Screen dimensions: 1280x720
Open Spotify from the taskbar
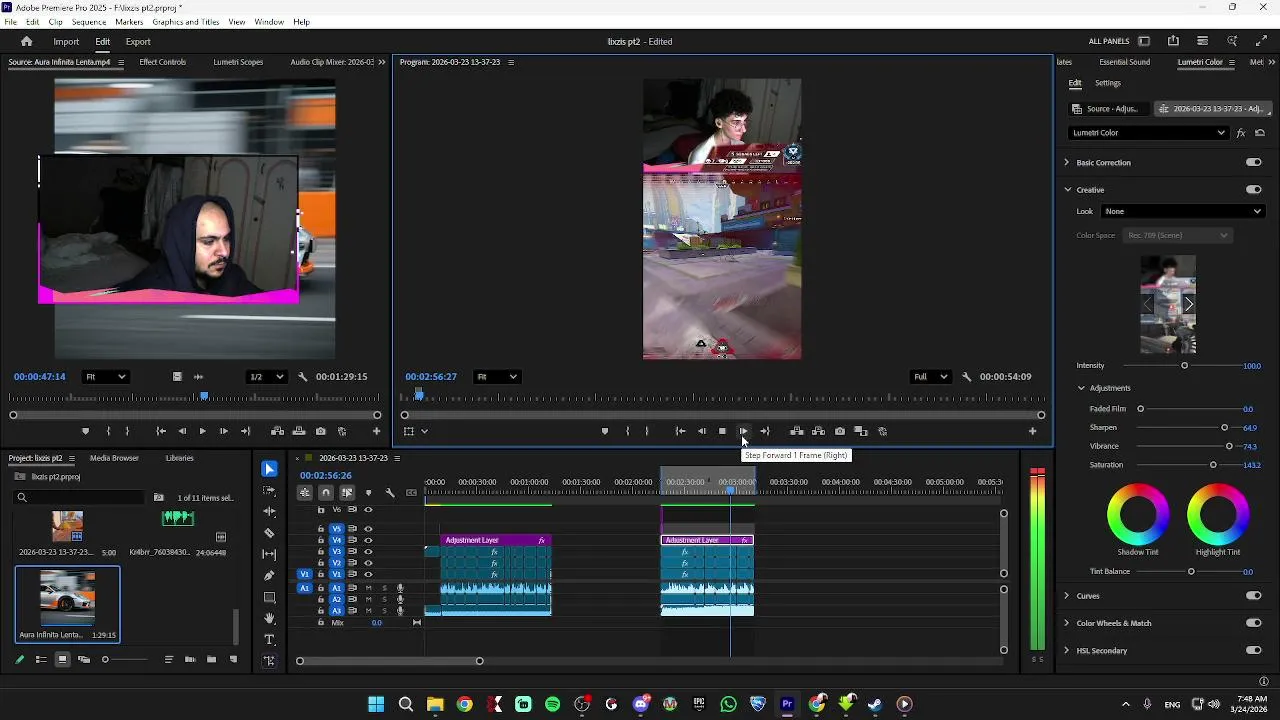coord(552,704)
